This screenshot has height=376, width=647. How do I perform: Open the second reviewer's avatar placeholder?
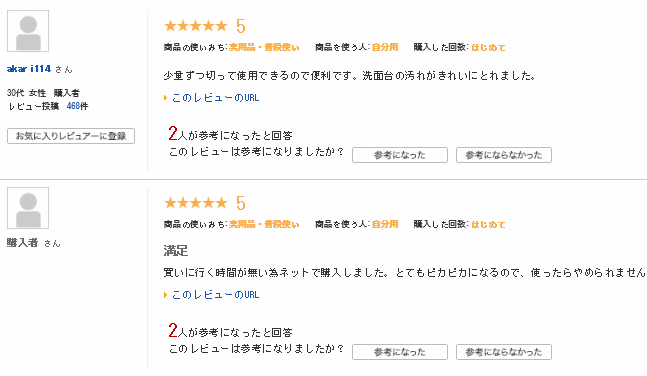(28, 208)
